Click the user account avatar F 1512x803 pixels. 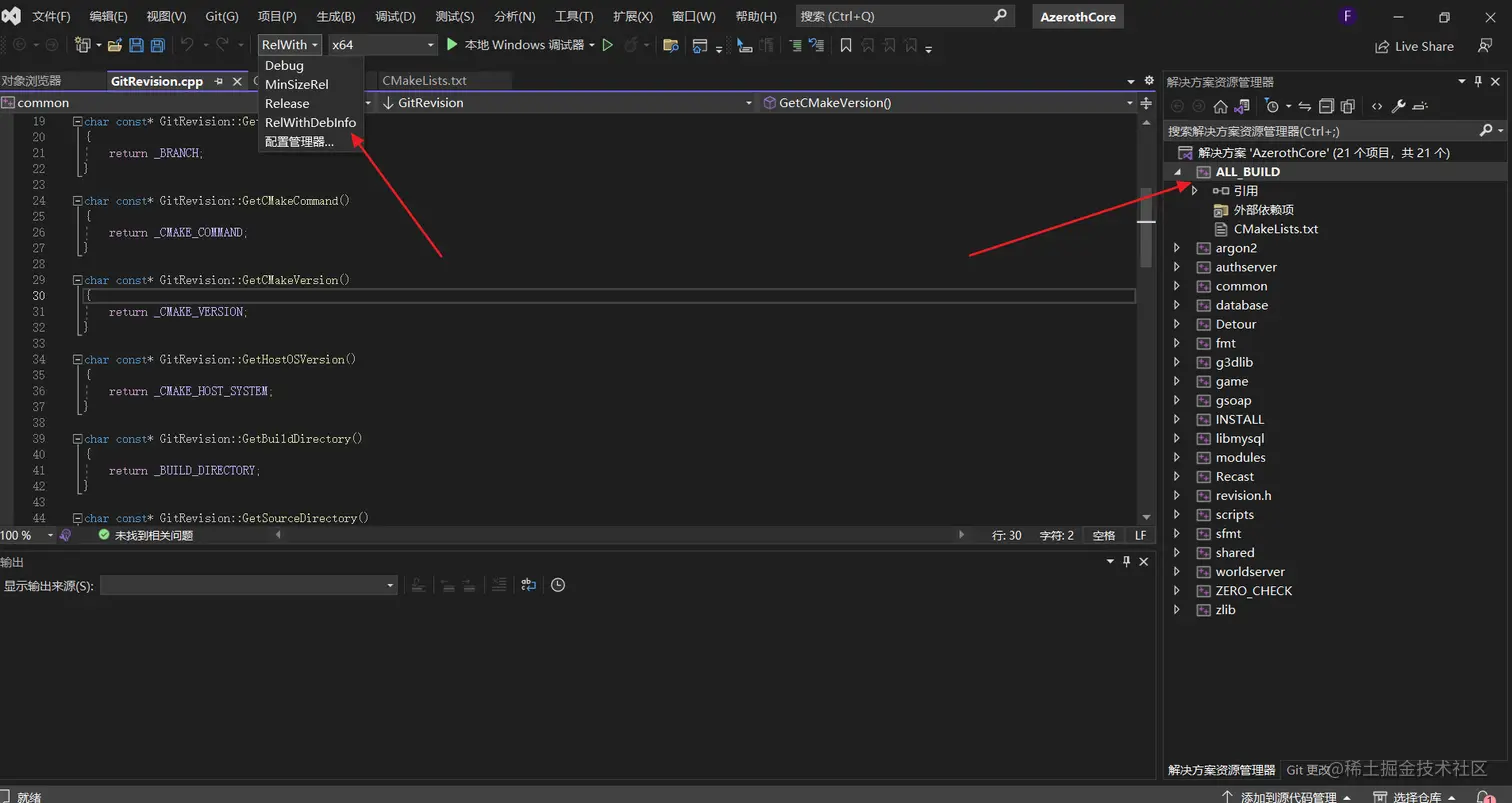pyautogui.click(x=1348, y=17)
